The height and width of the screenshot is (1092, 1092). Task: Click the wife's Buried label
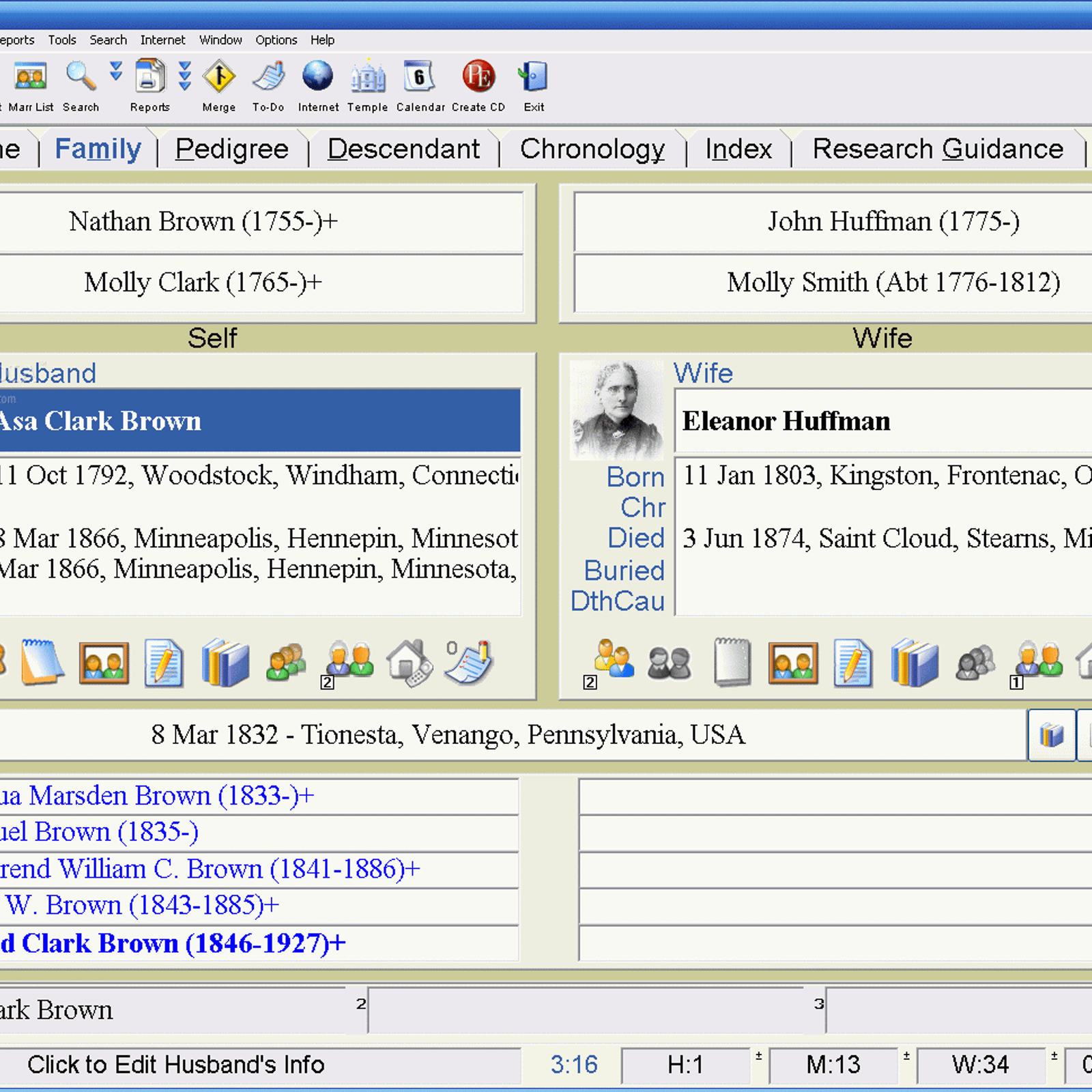[x=624, y=570]
